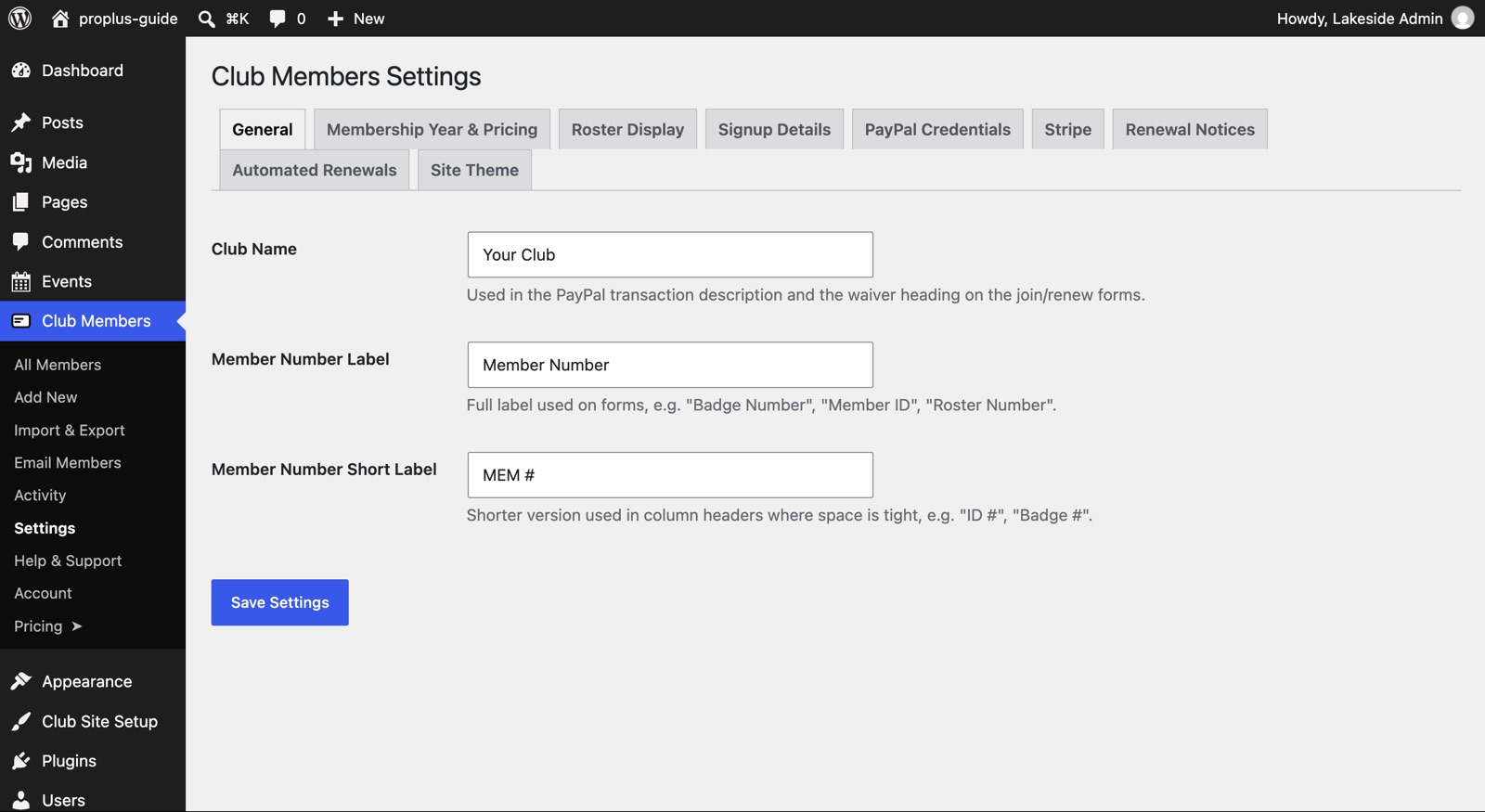Open the Help & Support link
The image size is (1485, 812).
point(68,561)
